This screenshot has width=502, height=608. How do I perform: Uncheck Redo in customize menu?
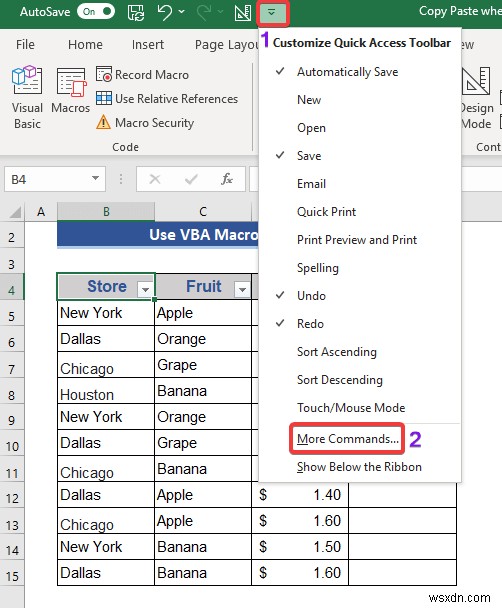pyautogui.click(x=360, y=324)
